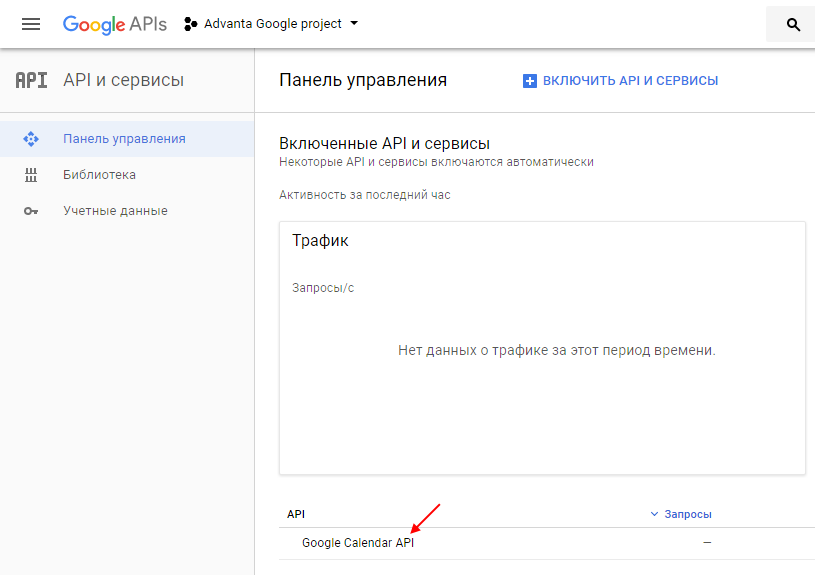Toggle sort arrow on Запросы column
The height and width of the screenshot is (575, 815).
655,514
